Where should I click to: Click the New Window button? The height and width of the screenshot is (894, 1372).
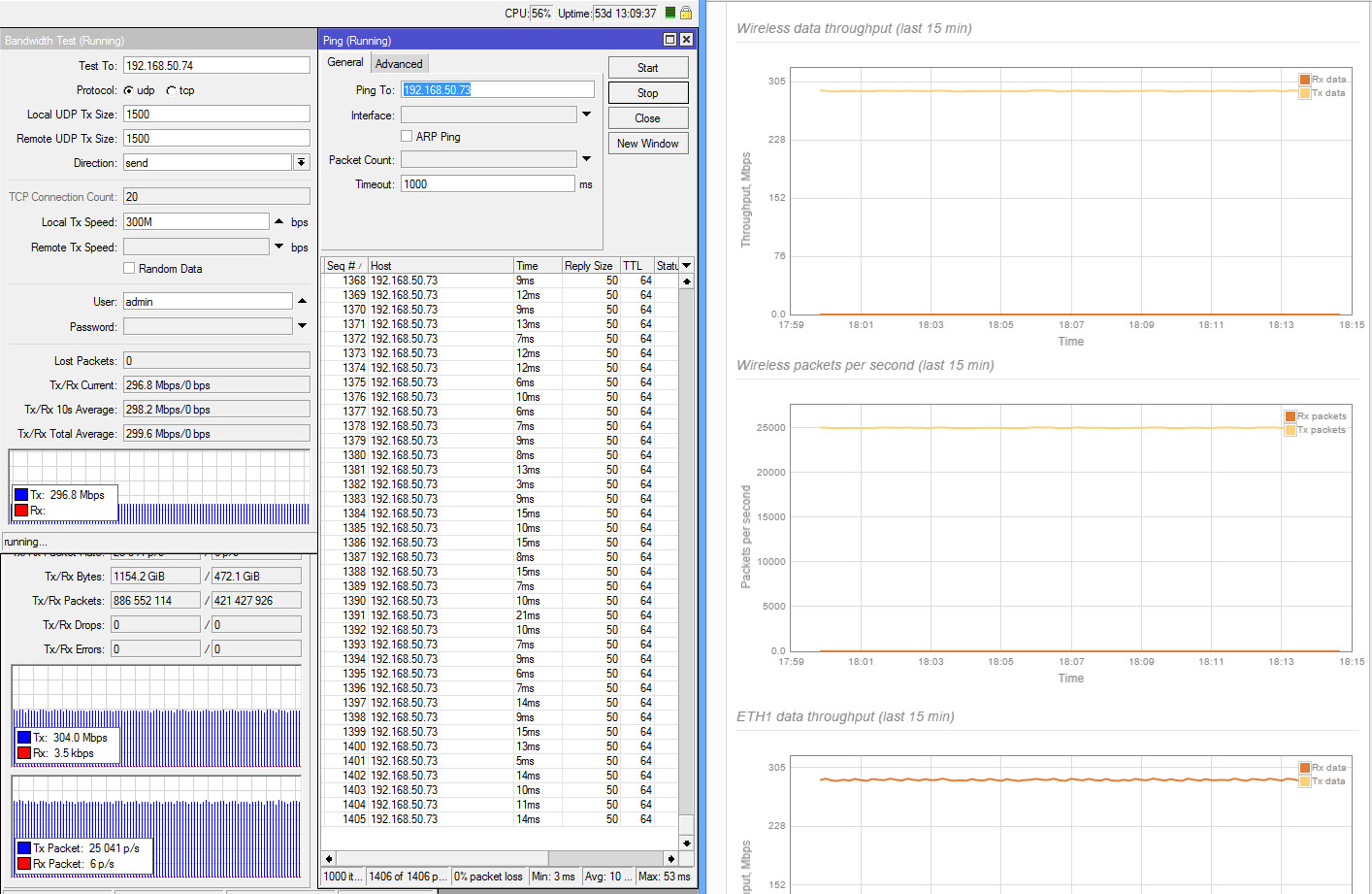(x=647, y=144)
